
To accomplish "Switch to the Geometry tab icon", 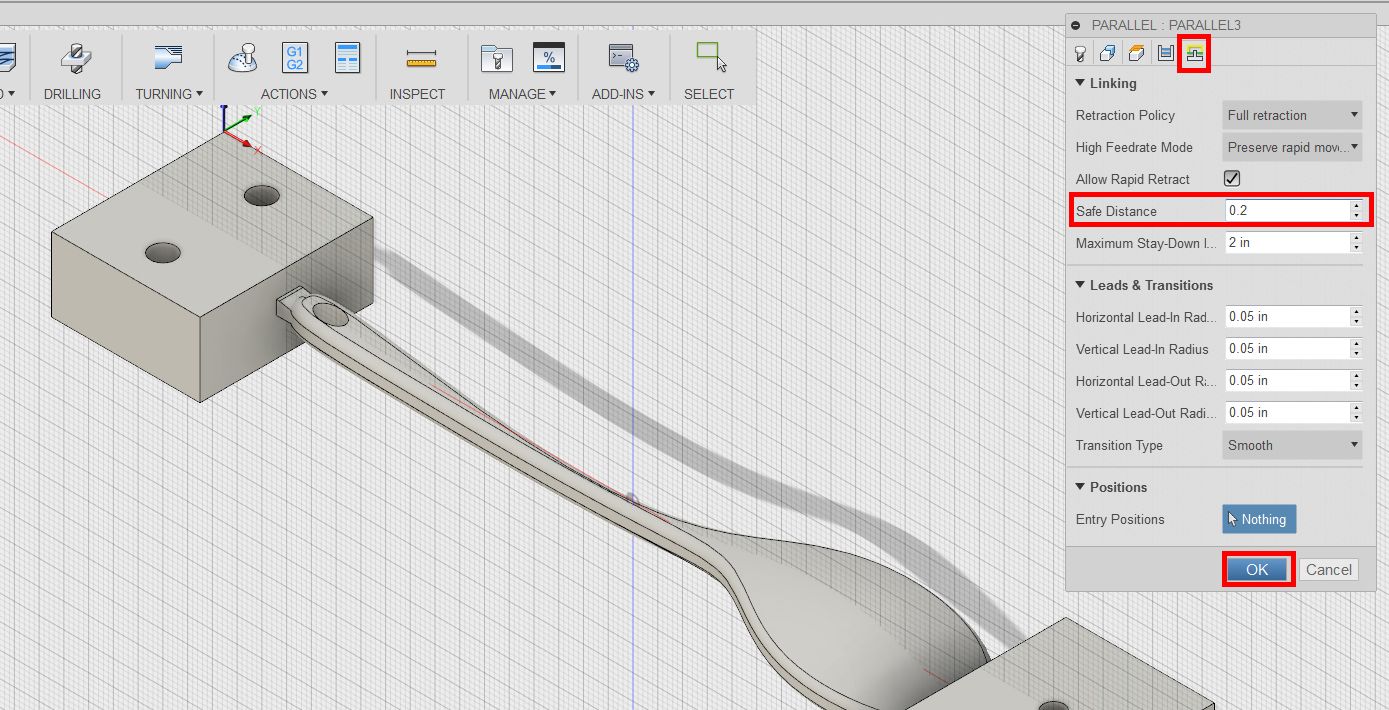I will tap(1107, 53).
